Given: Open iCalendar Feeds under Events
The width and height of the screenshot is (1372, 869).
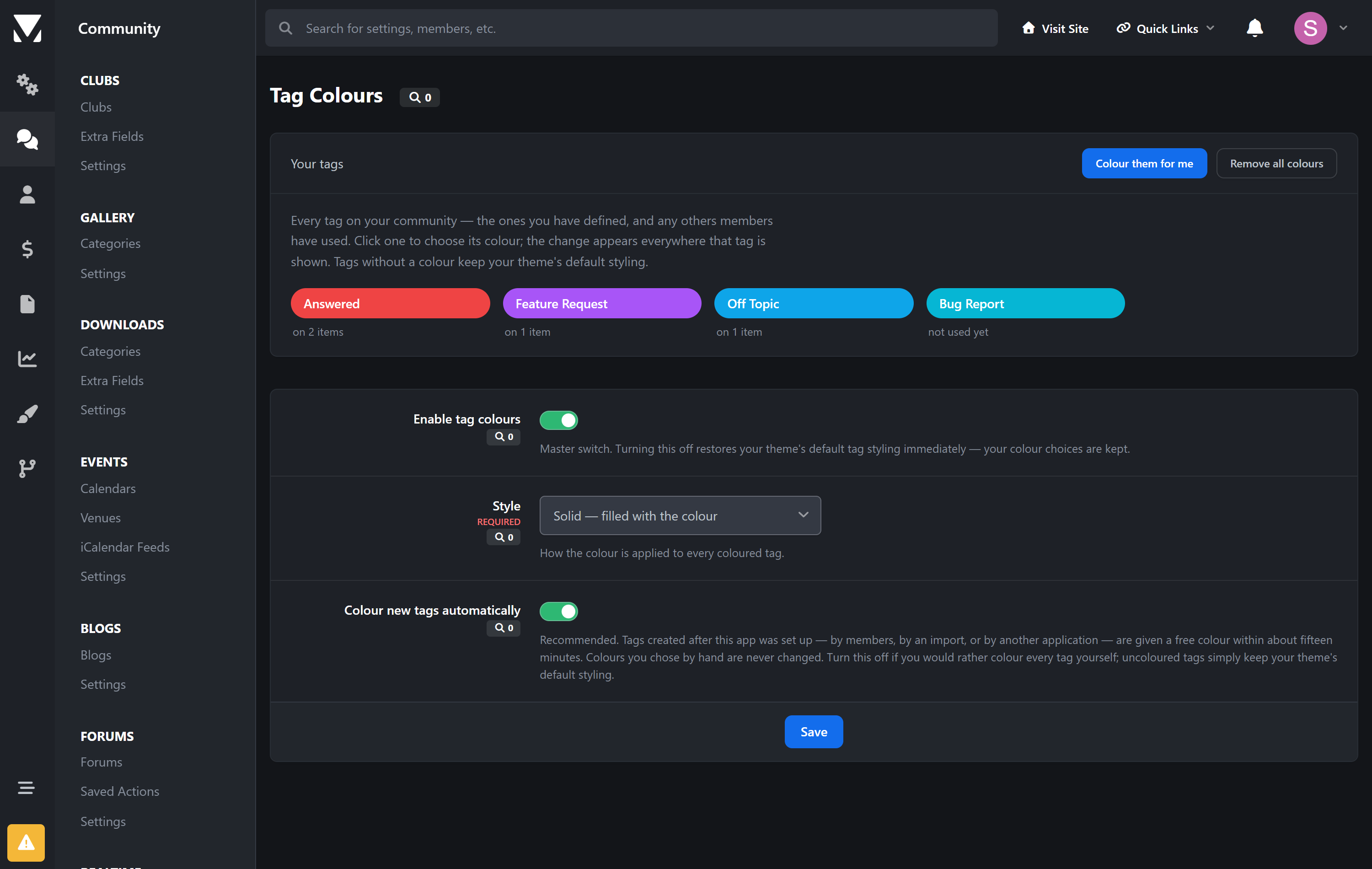Looking at the screenshot, I should (x=125, y=547).
